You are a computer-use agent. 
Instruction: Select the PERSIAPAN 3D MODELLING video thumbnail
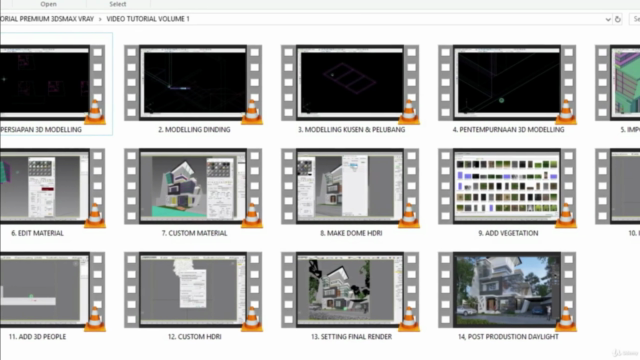pyautogui.click(x=52, y=83)
